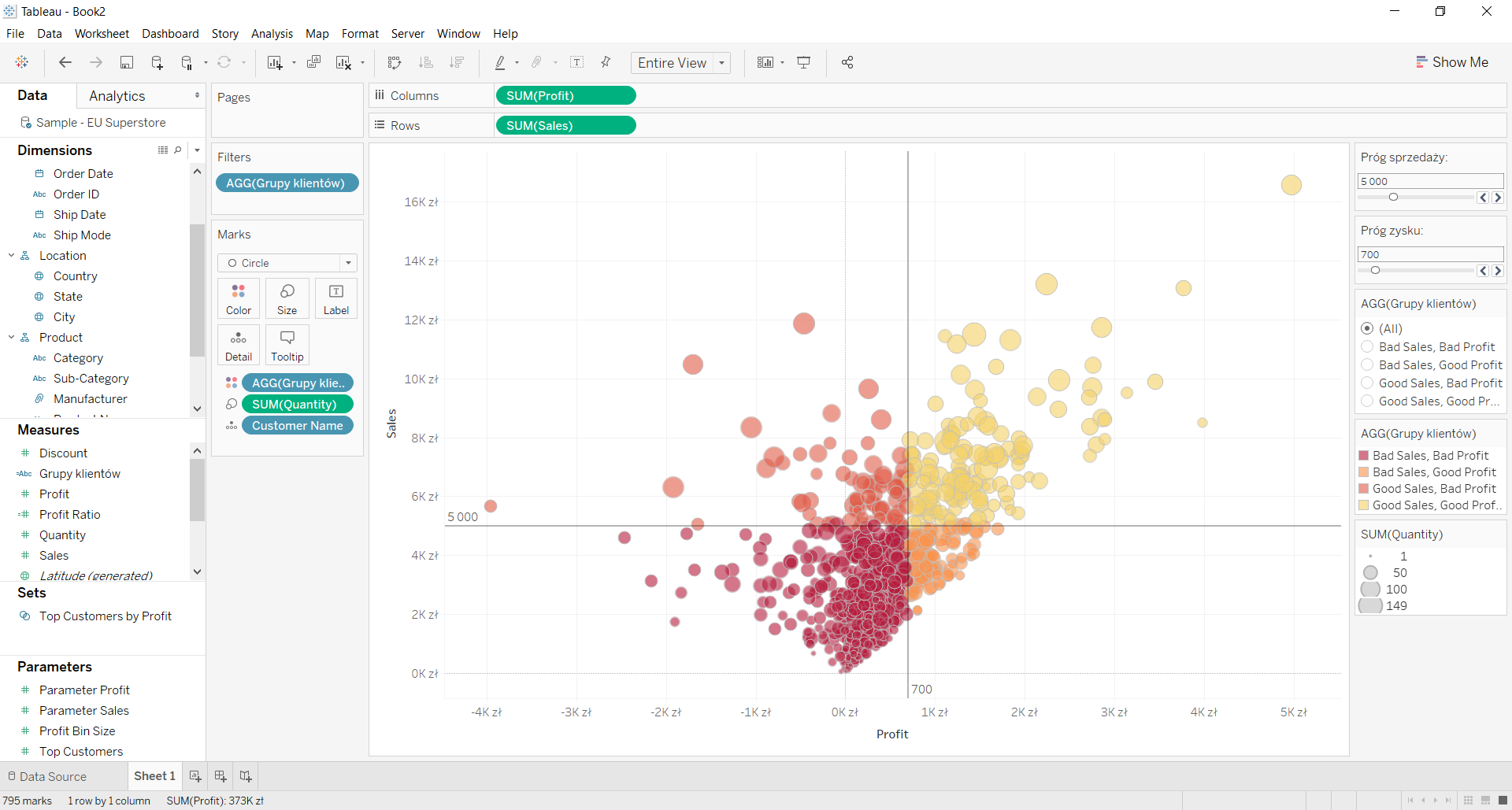Click the Presentation Mode icon
Screen dimensions: 1512x810
pos(804,63)
